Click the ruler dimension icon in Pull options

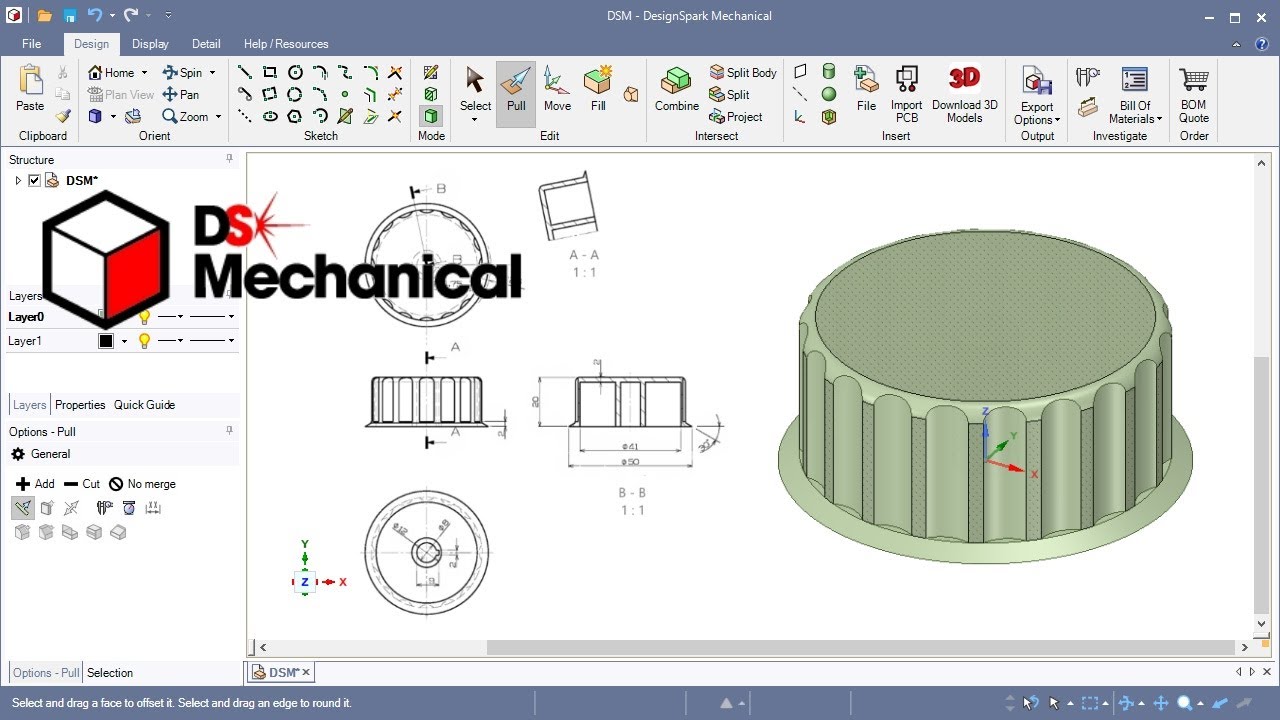point(153,508)
